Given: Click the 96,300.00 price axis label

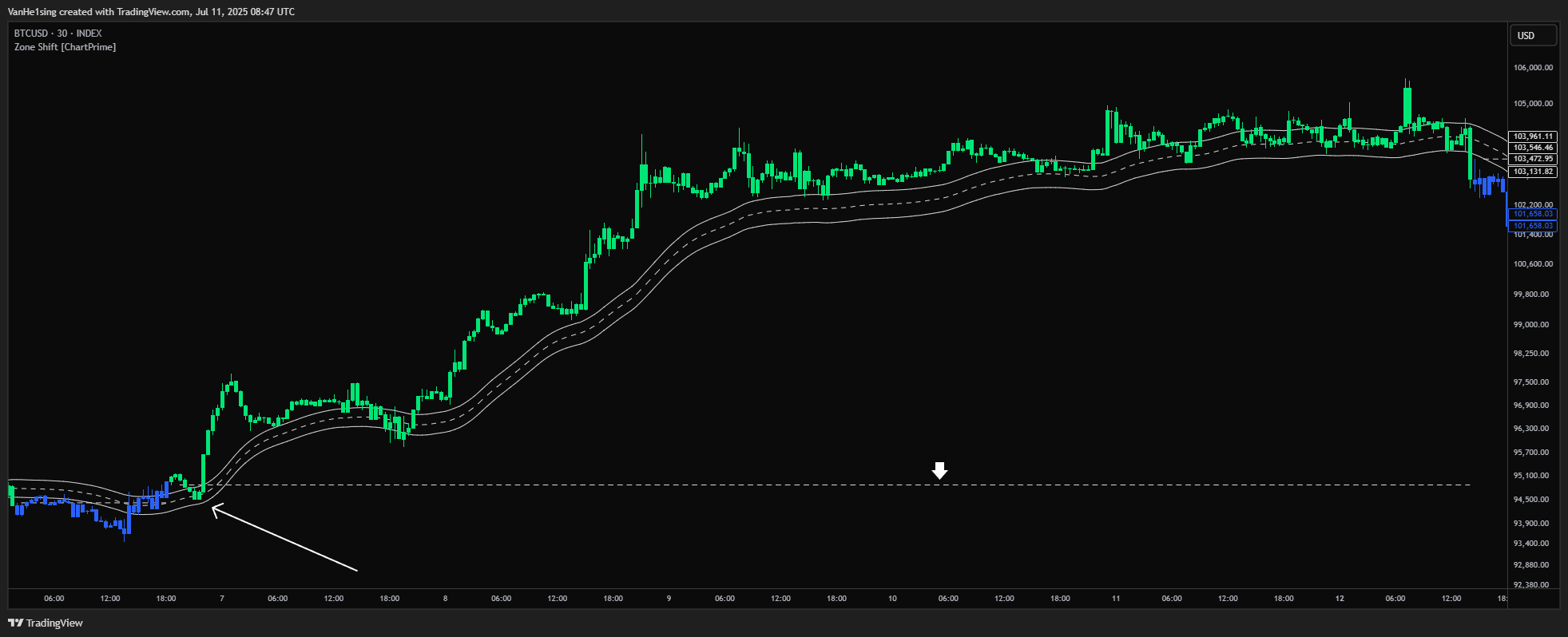Looking at the screenshot, I should (x=1531, y=429).
